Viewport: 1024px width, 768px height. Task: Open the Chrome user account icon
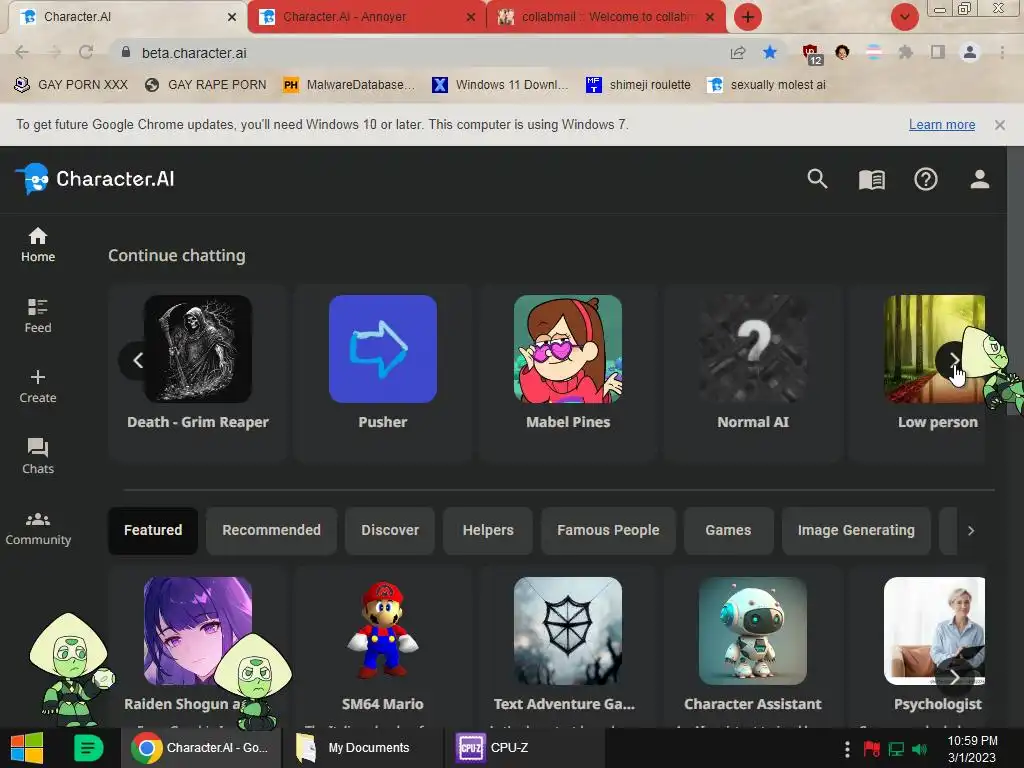pyautogui.click(x=970, y=52)
